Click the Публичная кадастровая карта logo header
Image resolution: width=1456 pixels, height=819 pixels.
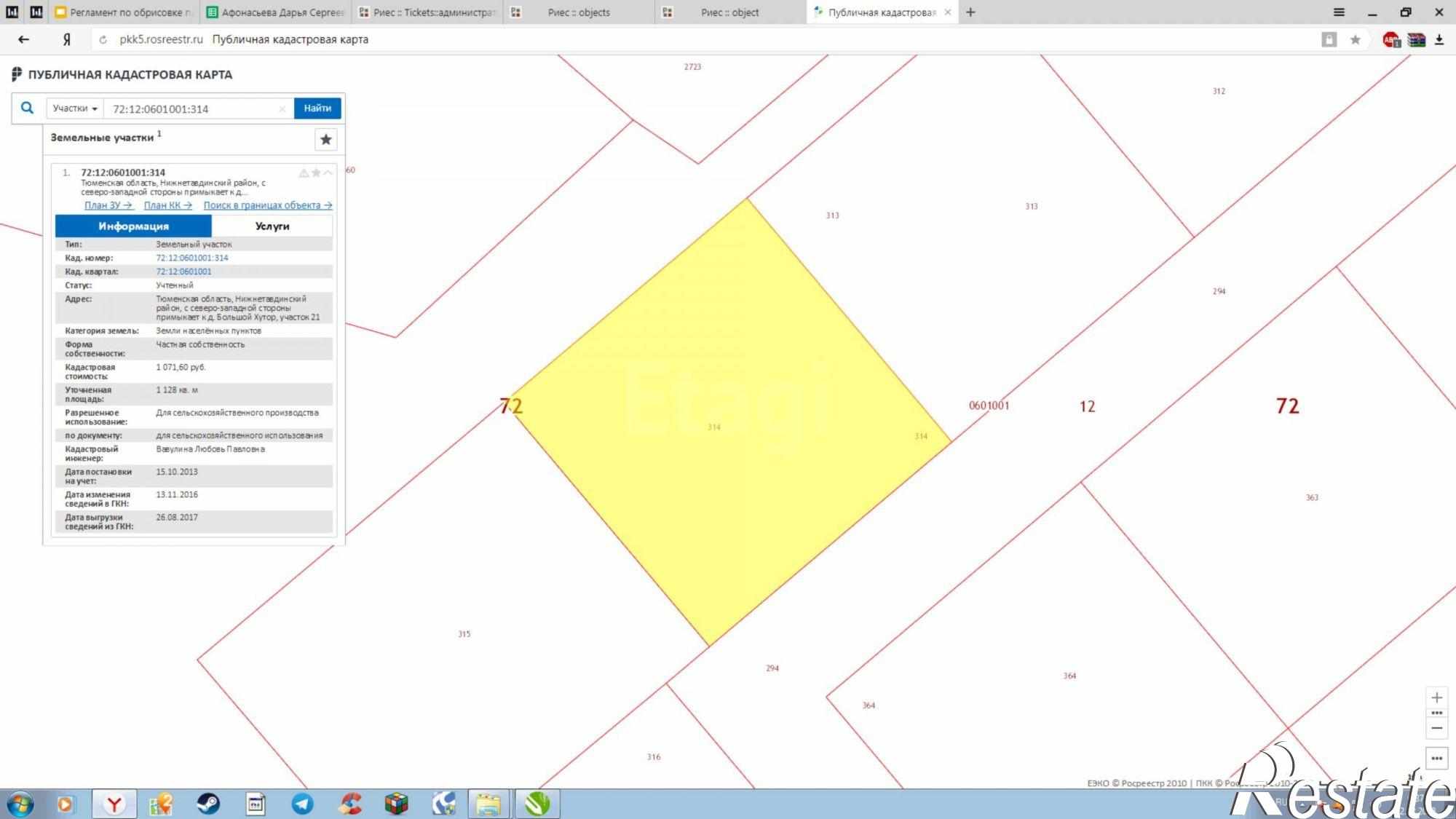[x=122, y=74]
